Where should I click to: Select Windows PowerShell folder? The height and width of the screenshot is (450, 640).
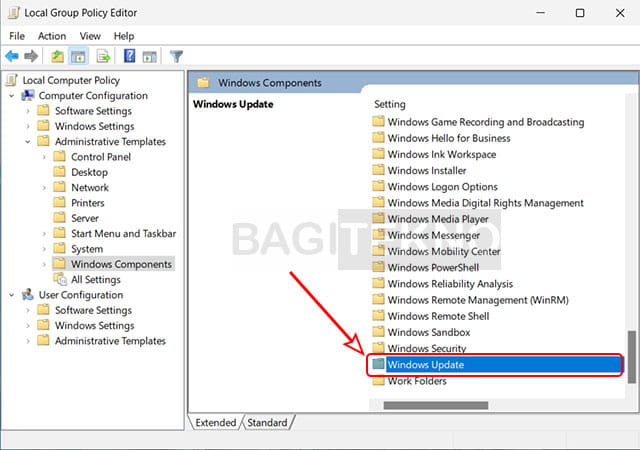433,267
